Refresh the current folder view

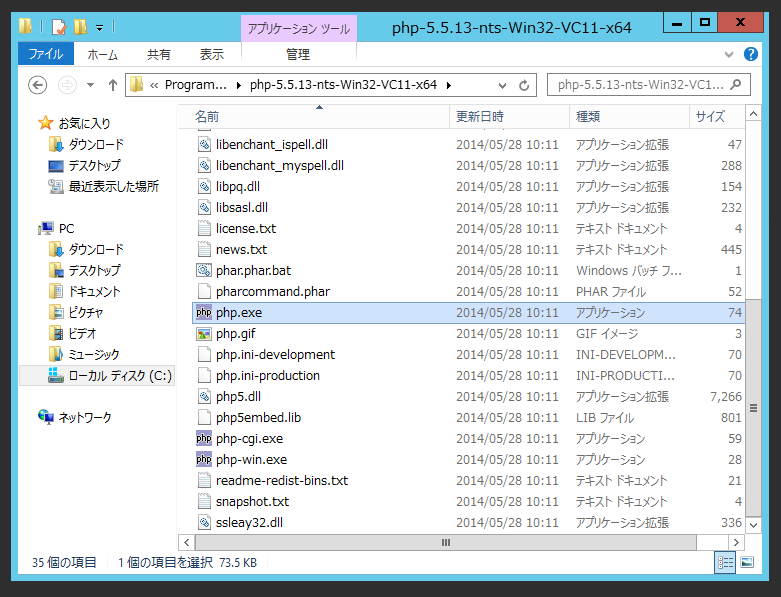[x=524, y=86]
